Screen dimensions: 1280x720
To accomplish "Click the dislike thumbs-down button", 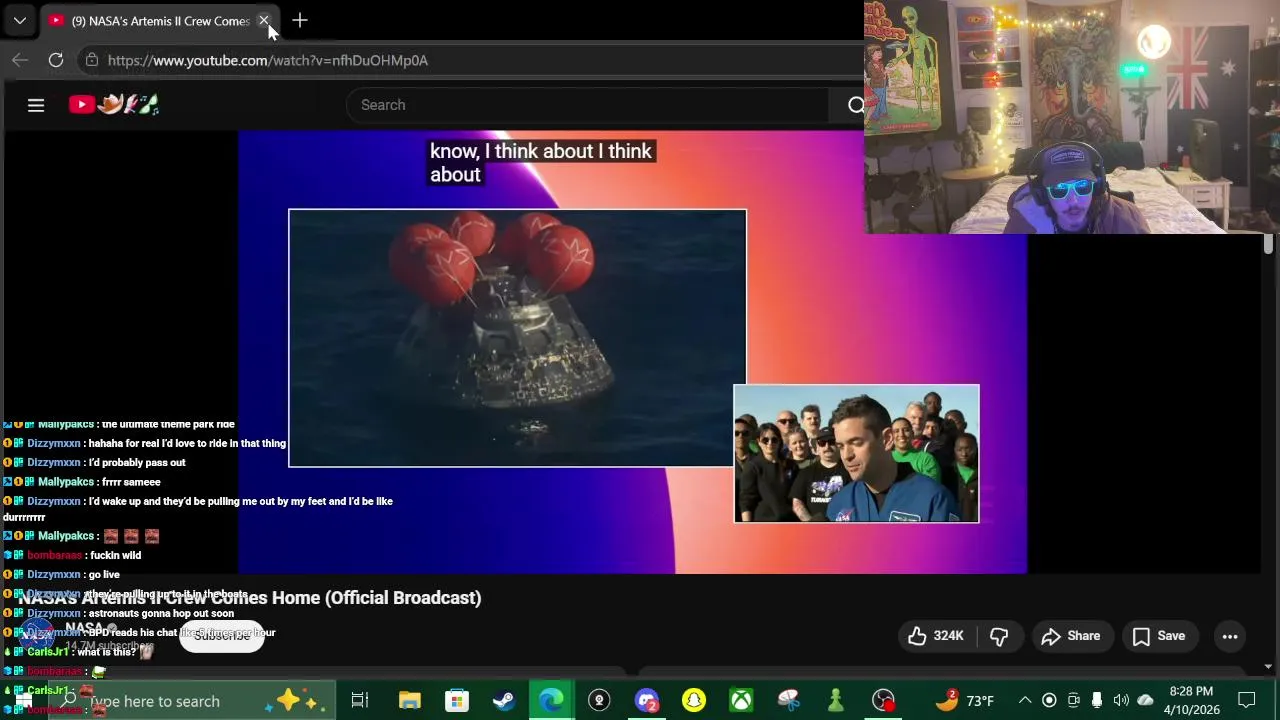I will [999, 636].
